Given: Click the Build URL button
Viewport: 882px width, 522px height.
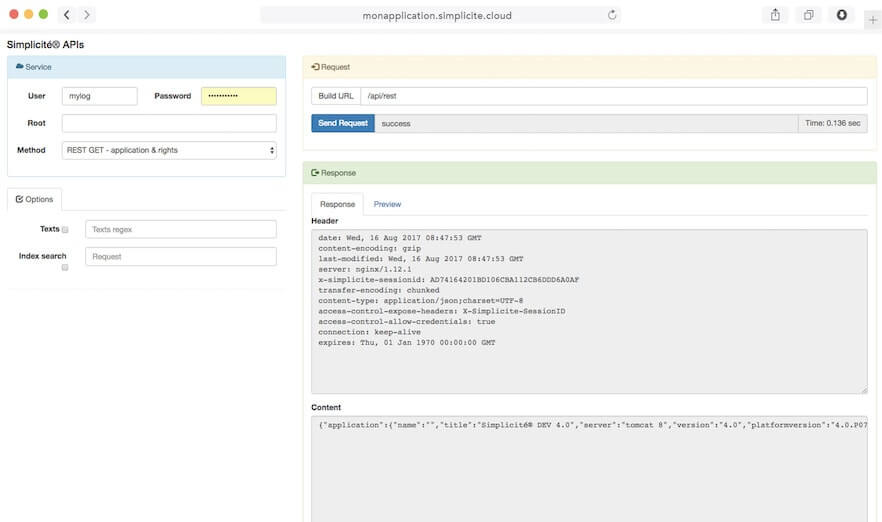Looking at the screenshot, I should (x=336, y=96).
